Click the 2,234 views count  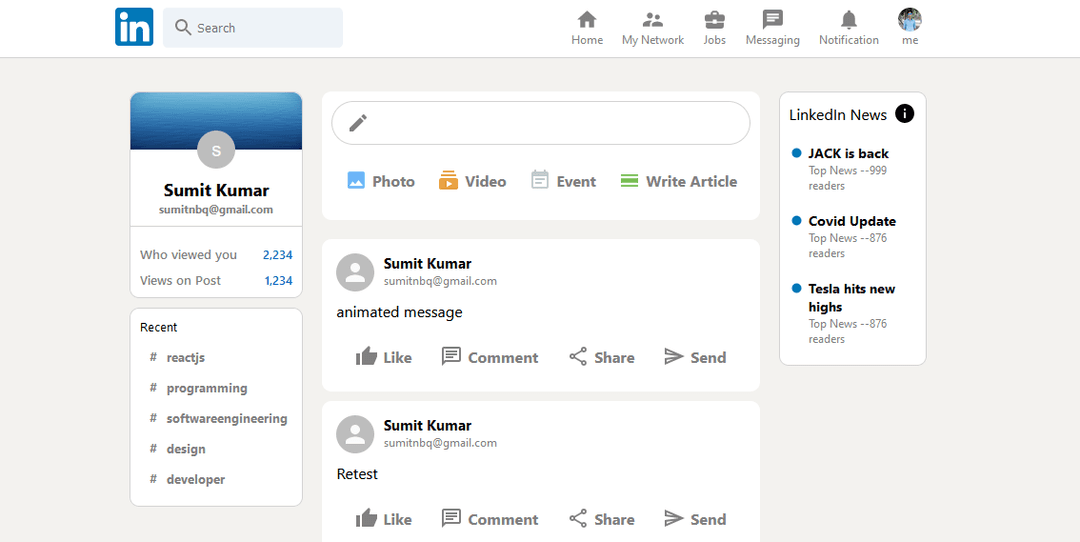pos(278,255)
